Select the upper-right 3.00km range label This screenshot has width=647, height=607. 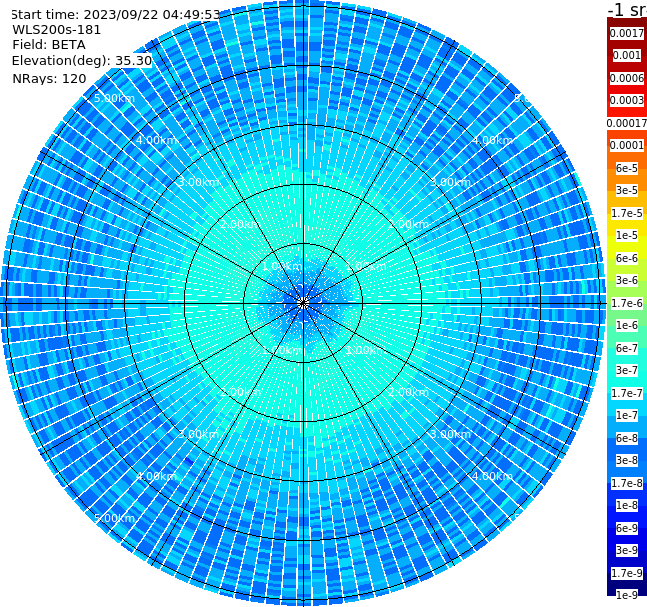point(451,182)
